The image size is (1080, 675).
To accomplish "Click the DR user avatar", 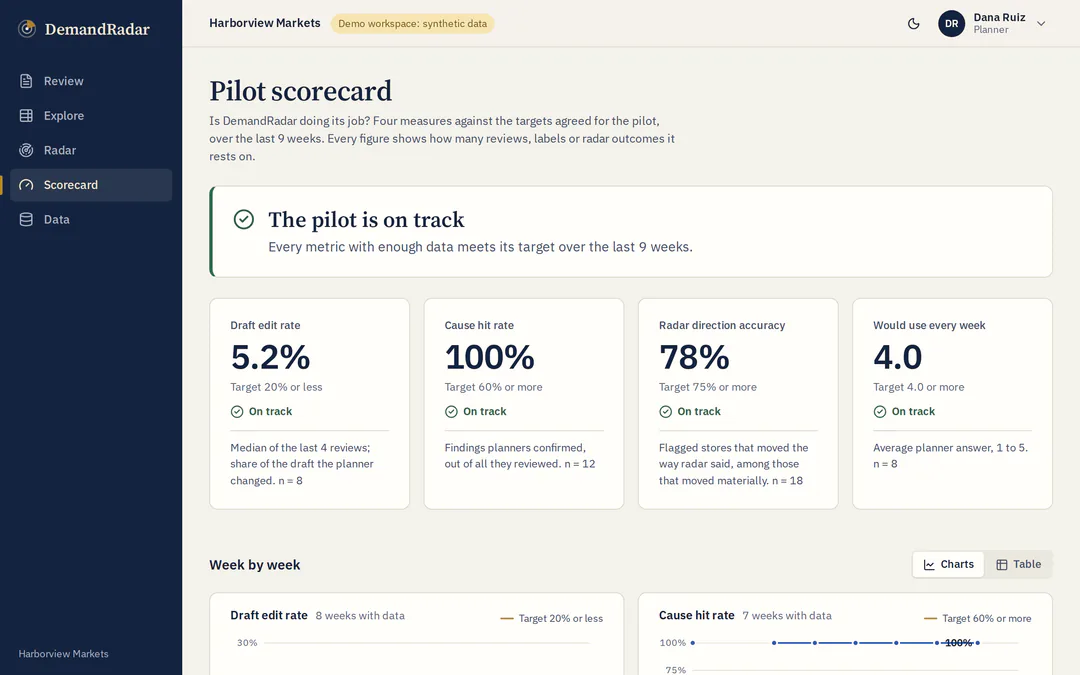I will [951, 23].
